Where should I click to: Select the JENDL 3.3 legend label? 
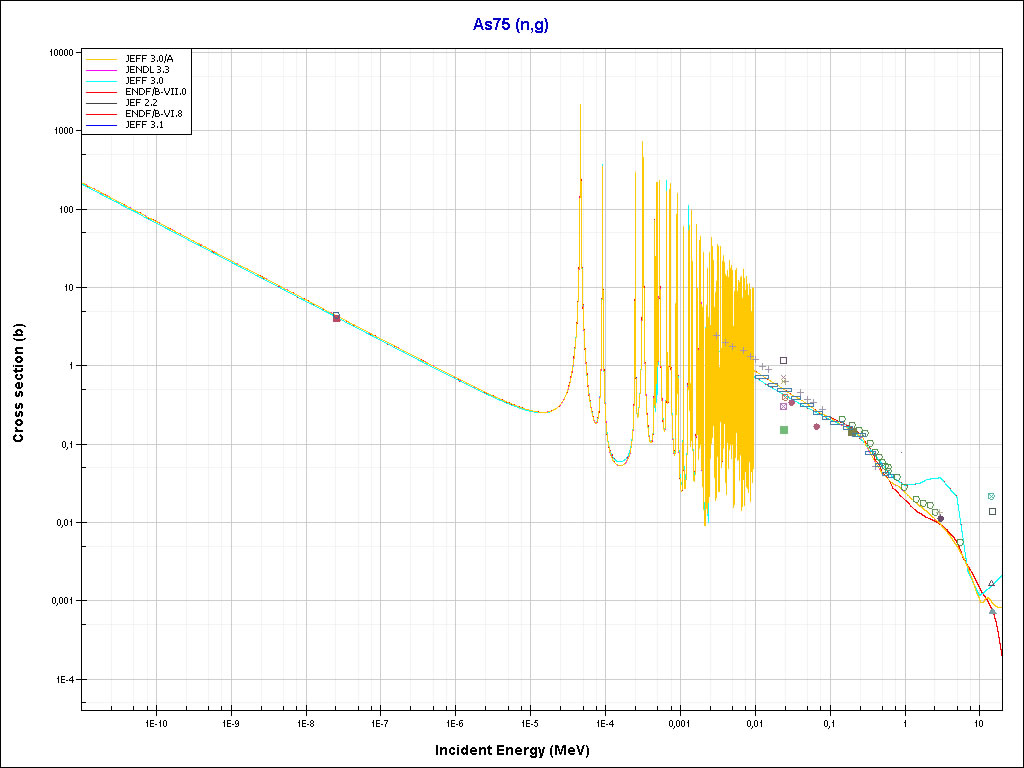[147, 69]
